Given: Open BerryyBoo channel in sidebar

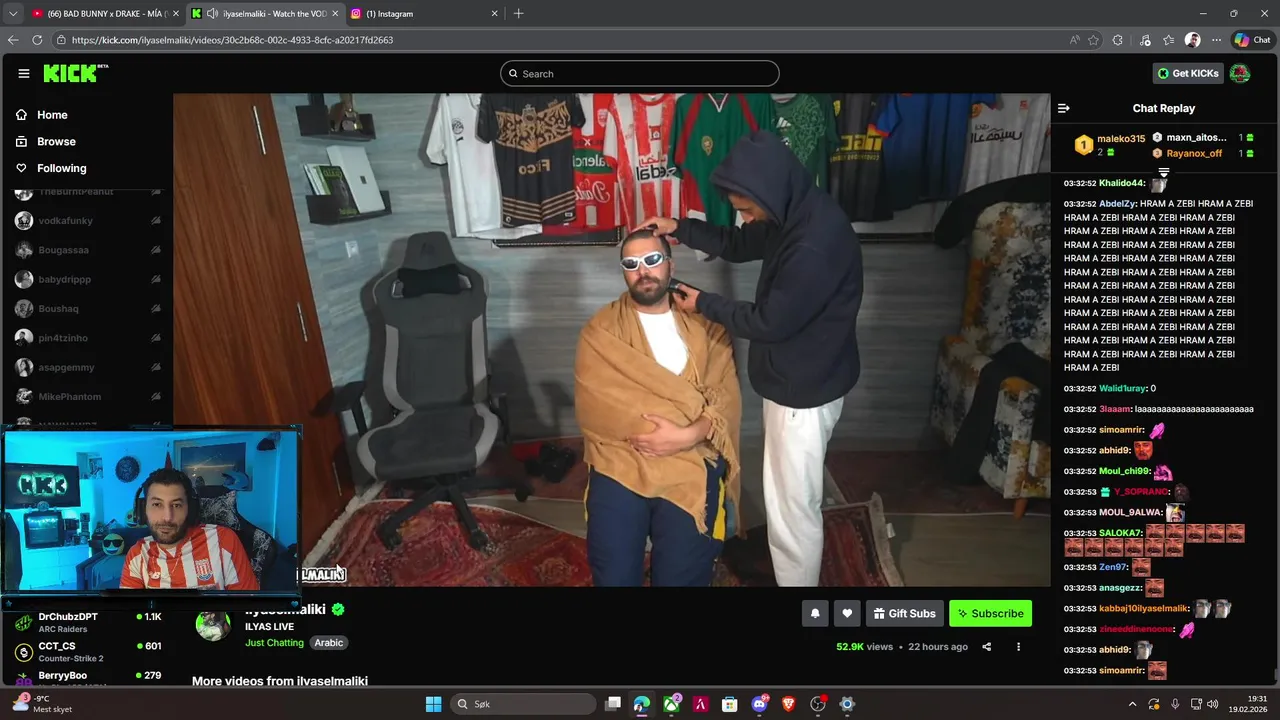Looking at the screenshot, I should [x=87, y=677].
